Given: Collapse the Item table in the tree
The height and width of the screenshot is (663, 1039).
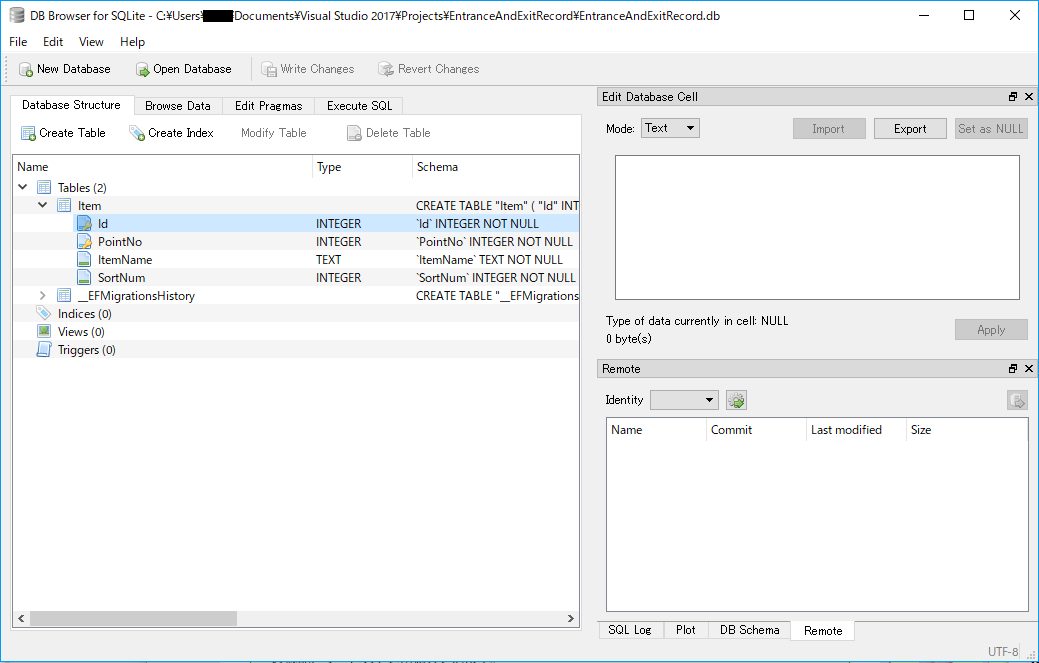Looking at the screenshot, I should coord(42,205).
